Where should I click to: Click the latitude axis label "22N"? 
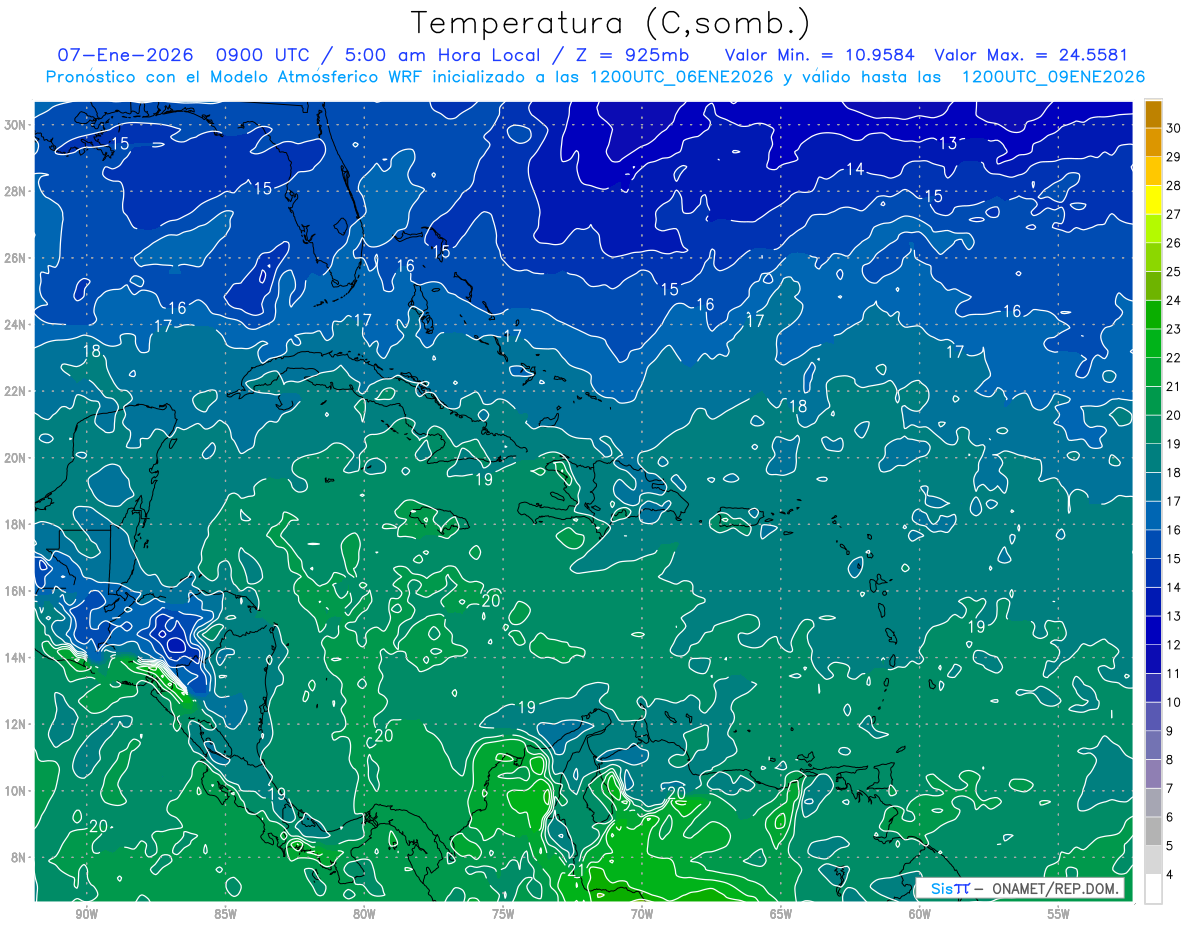15,391
